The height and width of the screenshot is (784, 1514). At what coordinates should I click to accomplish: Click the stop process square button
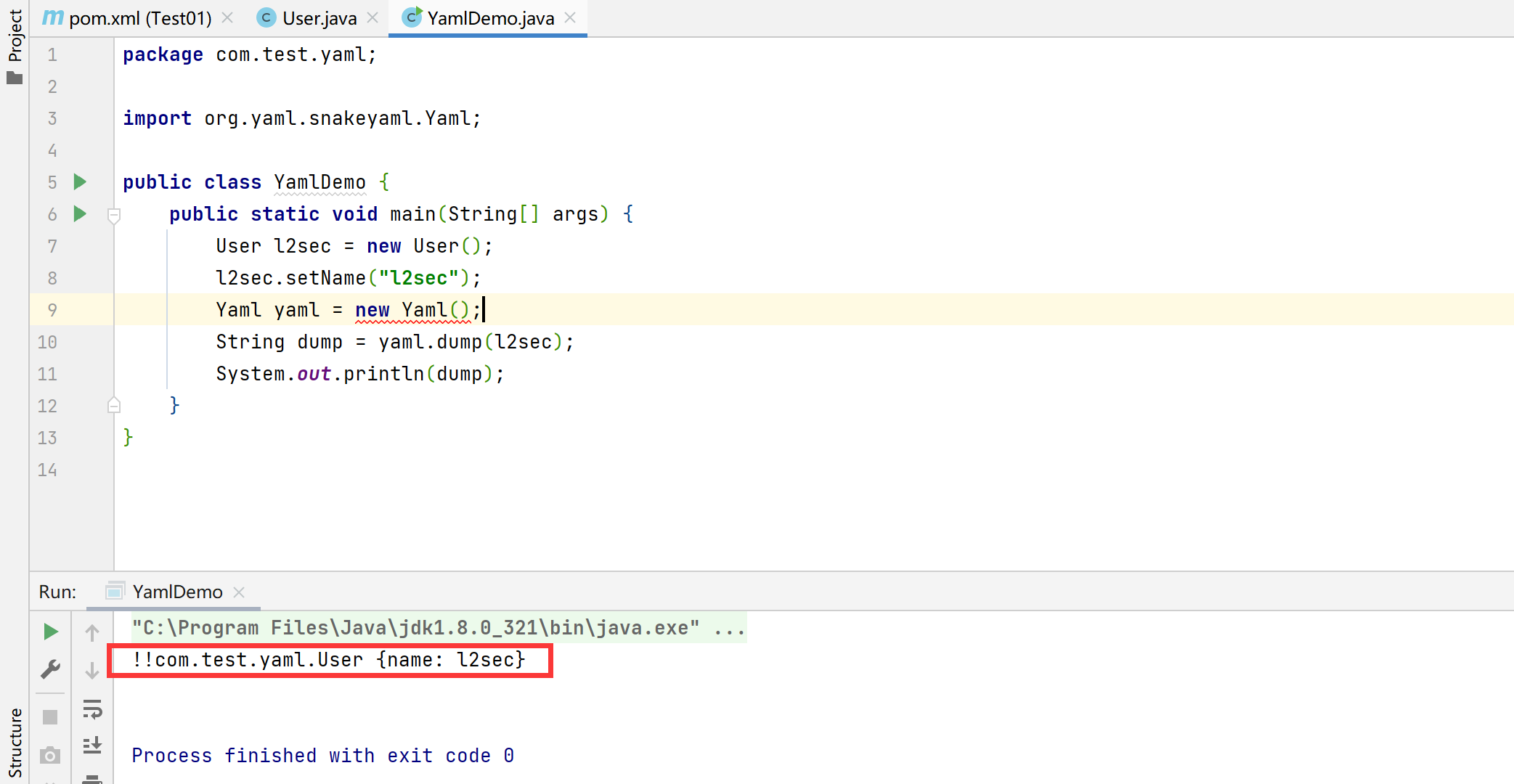pos(50,717)
